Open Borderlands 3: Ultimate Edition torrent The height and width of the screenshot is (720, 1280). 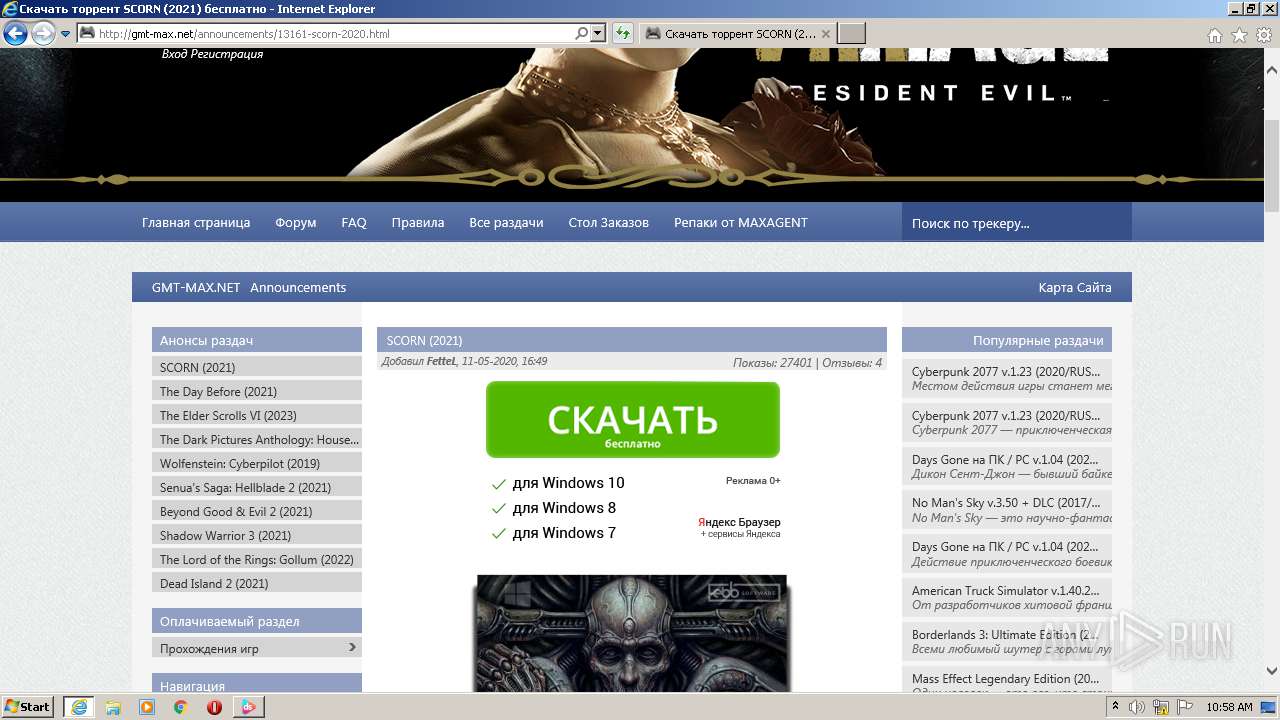point(1007,642)
